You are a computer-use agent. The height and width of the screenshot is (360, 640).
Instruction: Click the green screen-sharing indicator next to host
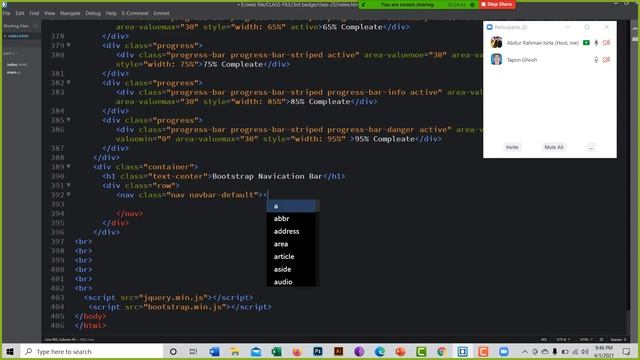coord(586,43)
